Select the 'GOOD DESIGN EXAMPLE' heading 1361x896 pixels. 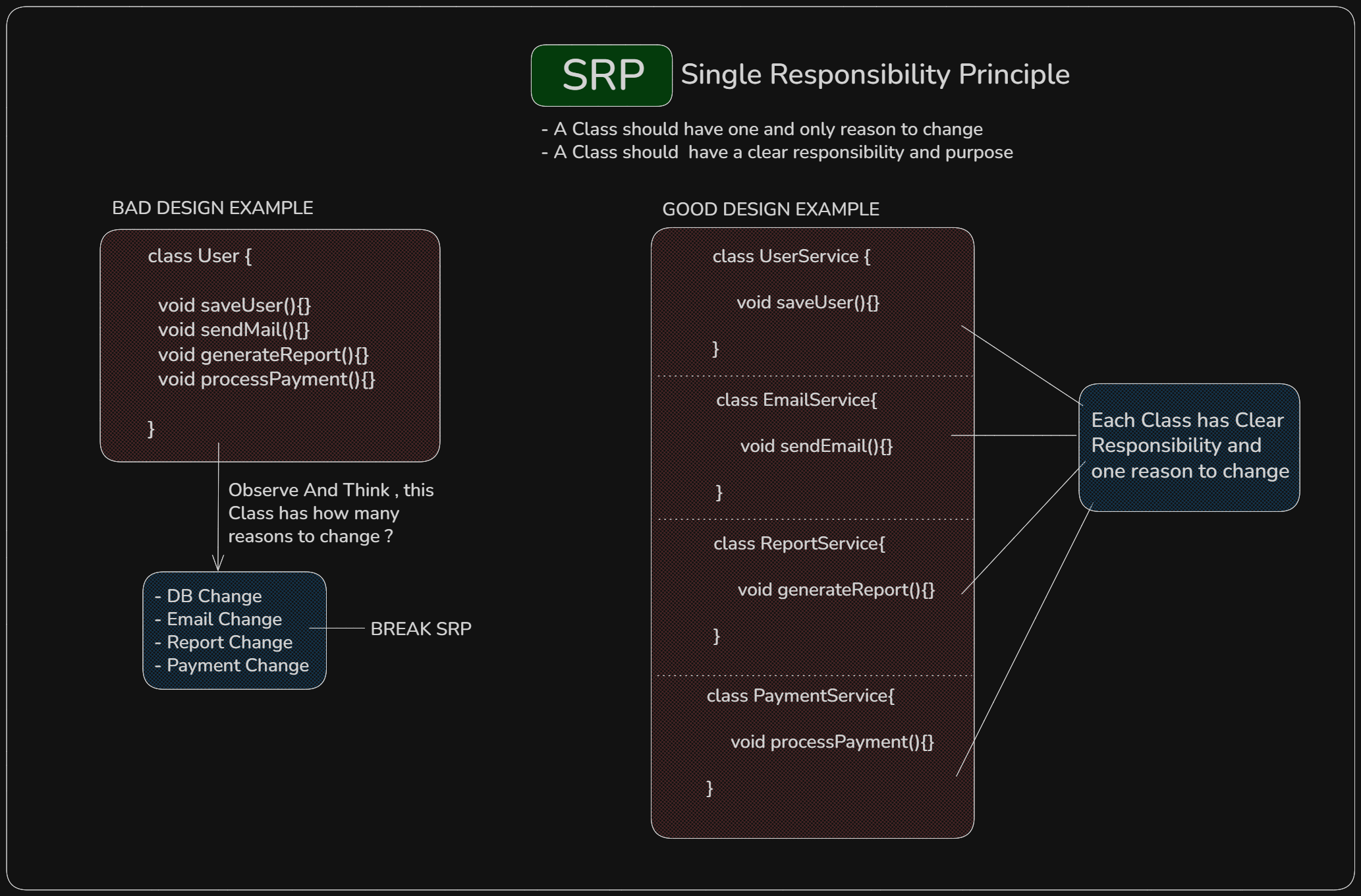(x=771, y=210)
